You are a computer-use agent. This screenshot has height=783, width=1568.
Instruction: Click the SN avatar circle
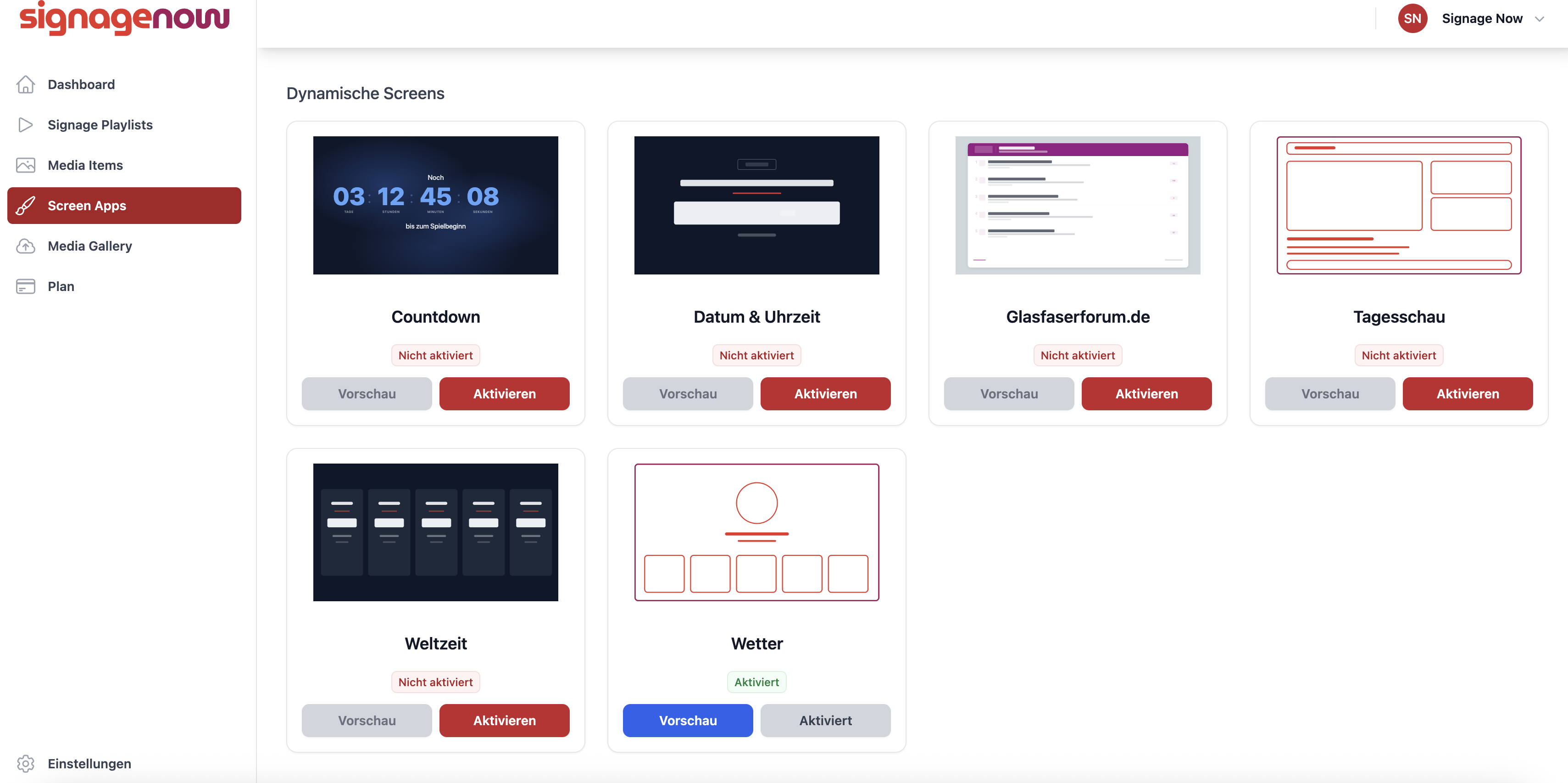pos(1412,19)
